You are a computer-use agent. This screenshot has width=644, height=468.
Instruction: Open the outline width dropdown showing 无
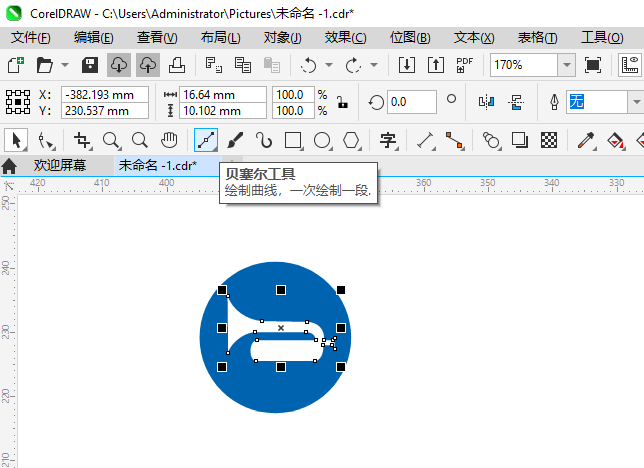click(x=636, y=102)
